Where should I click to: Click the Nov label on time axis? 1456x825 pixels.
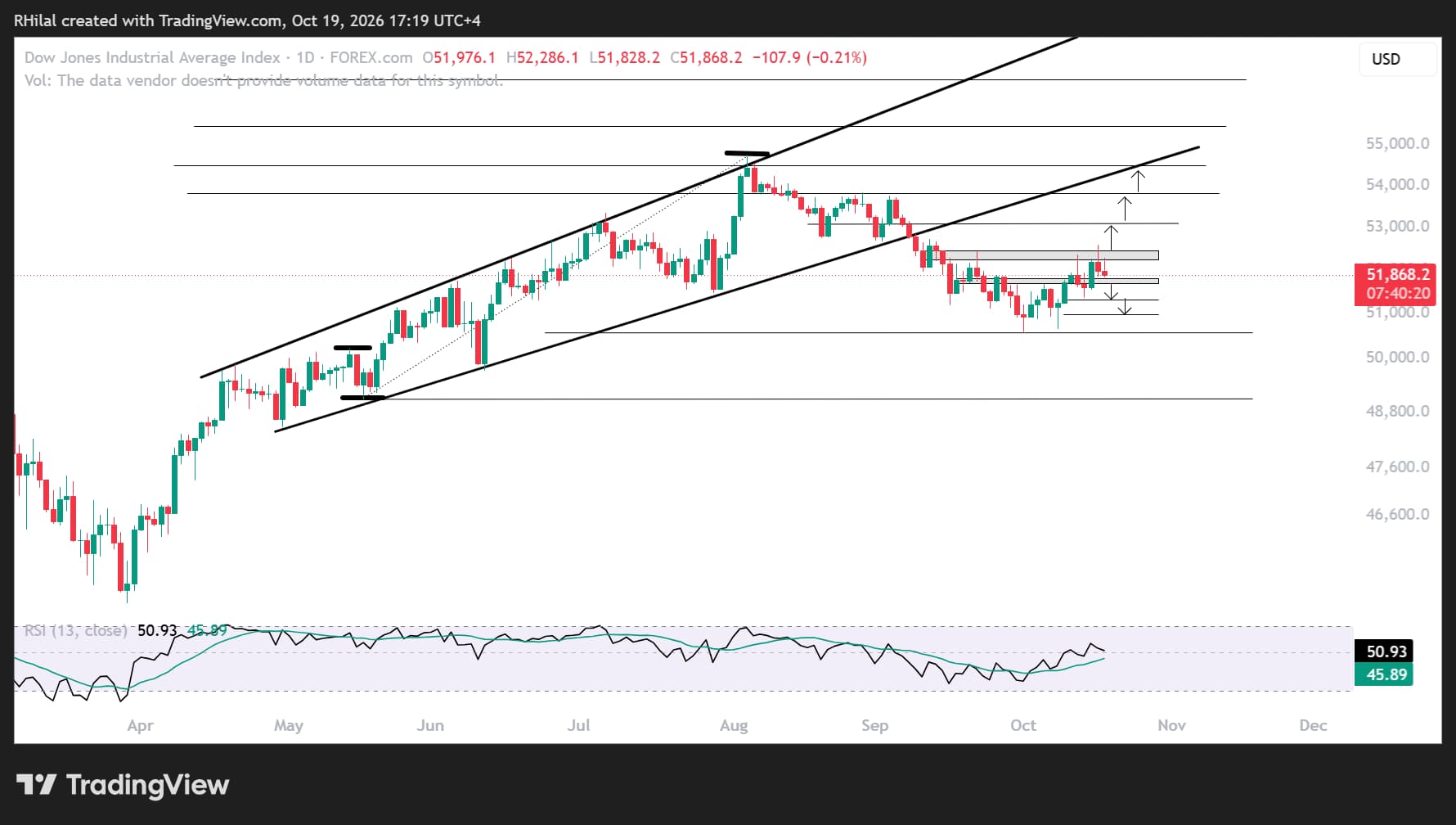(x=1171, y=725)
